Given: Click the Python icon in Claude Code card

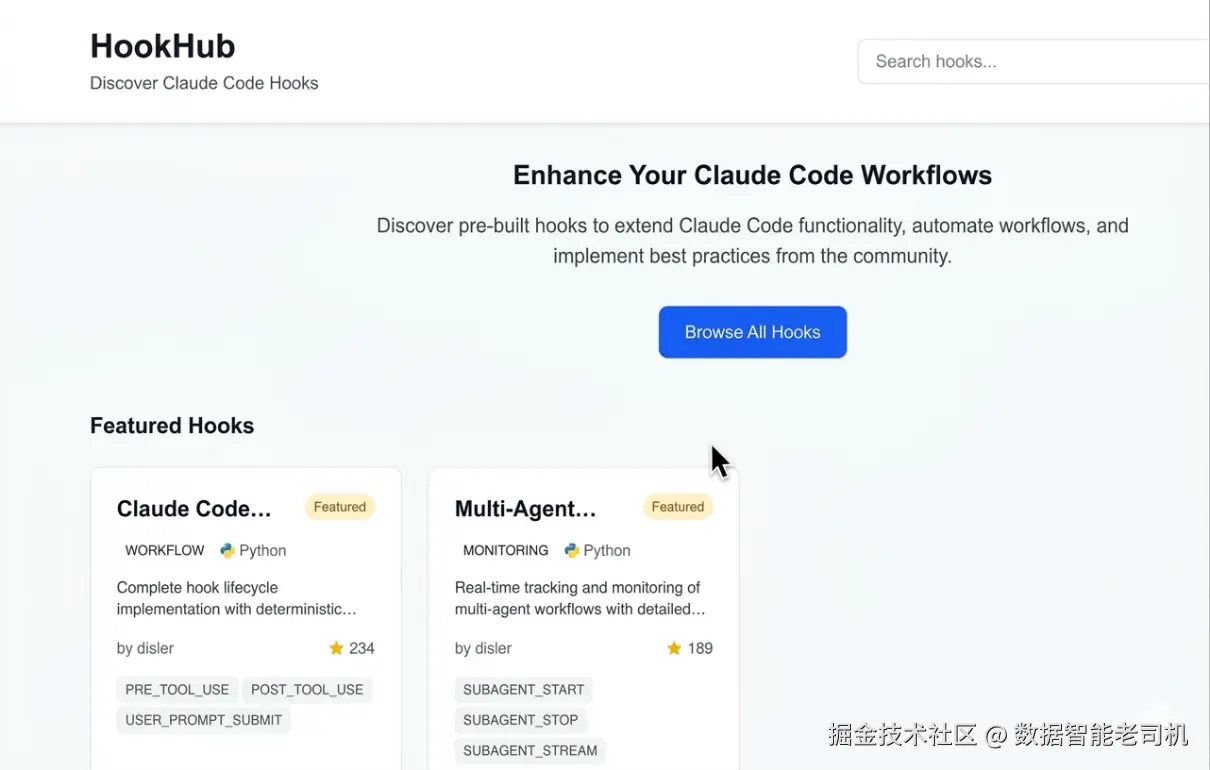Looking at the screenshot, I should [x=227, y=550].
